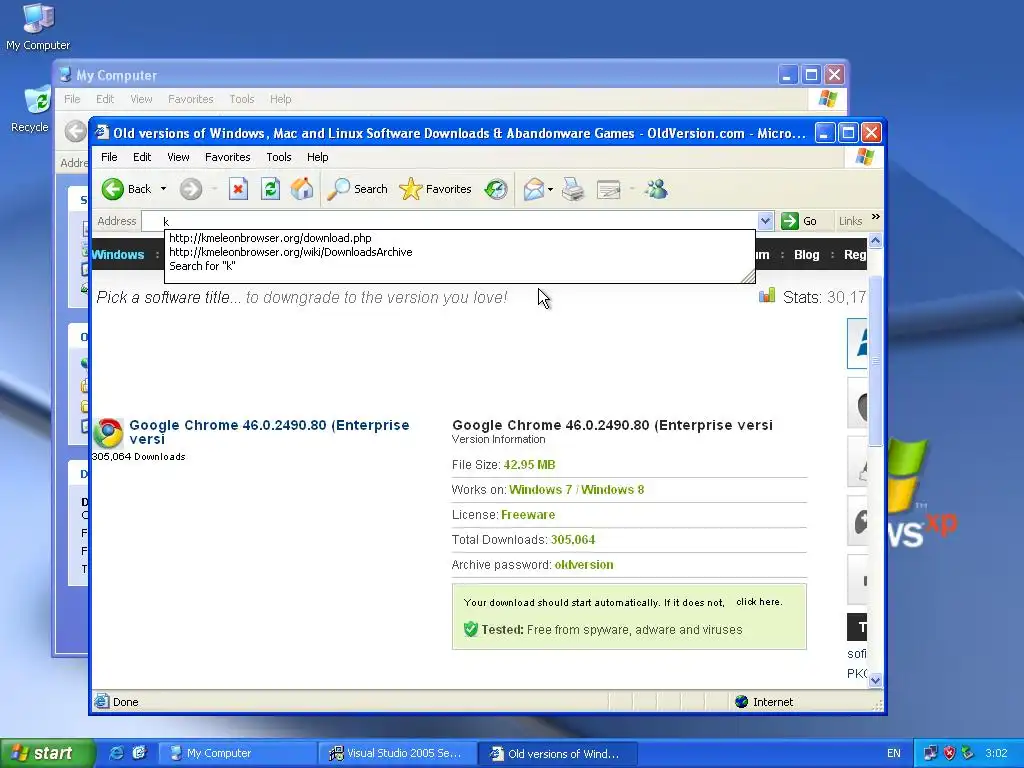The width and height of the screenshot is (1024, 768).
Task: Open the Messenger people icon
Action: 656,189
